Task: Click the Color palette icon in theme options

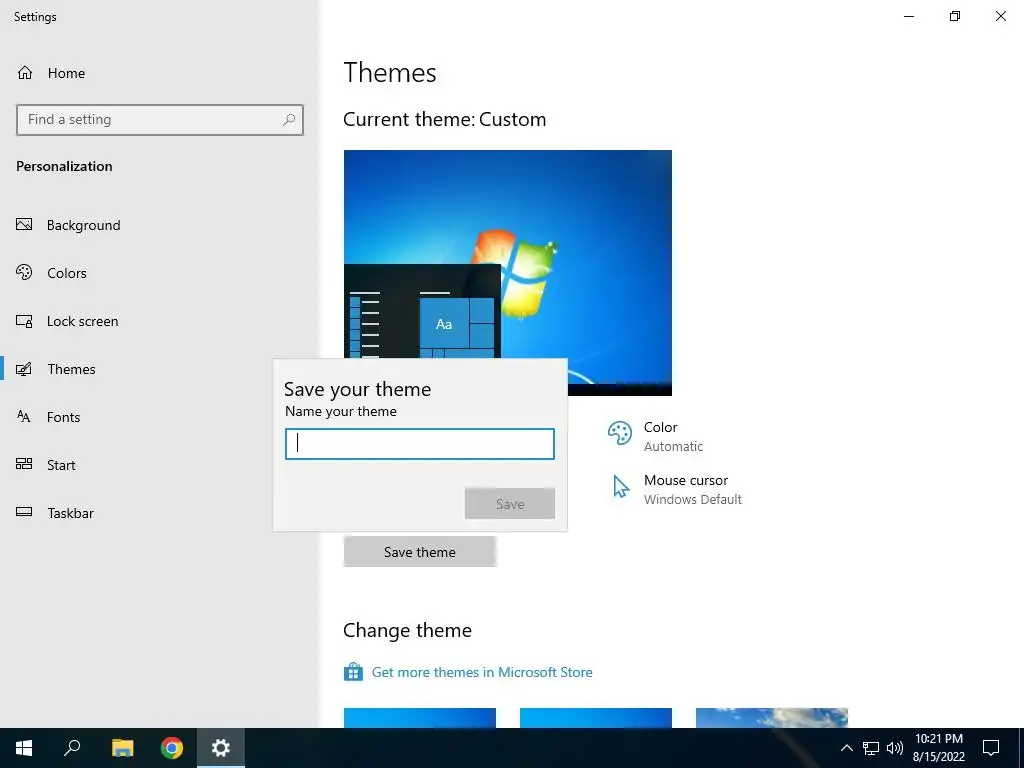Action: pos(620,433)
